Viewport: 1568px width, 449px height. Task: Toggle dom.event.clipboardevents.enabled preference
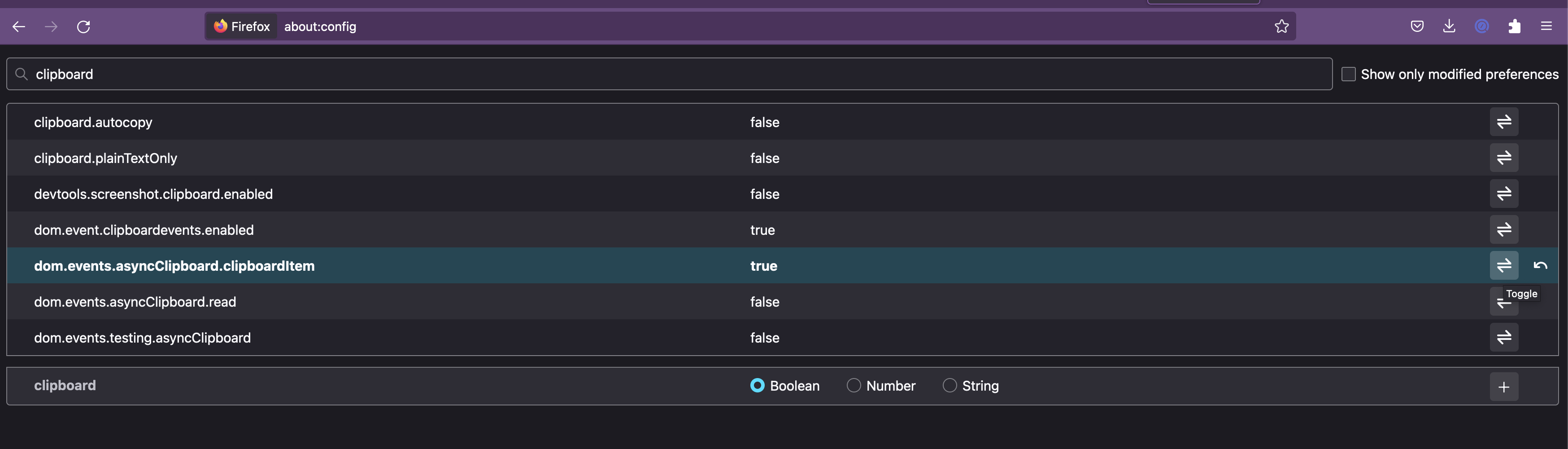[x=1504, y=230]
